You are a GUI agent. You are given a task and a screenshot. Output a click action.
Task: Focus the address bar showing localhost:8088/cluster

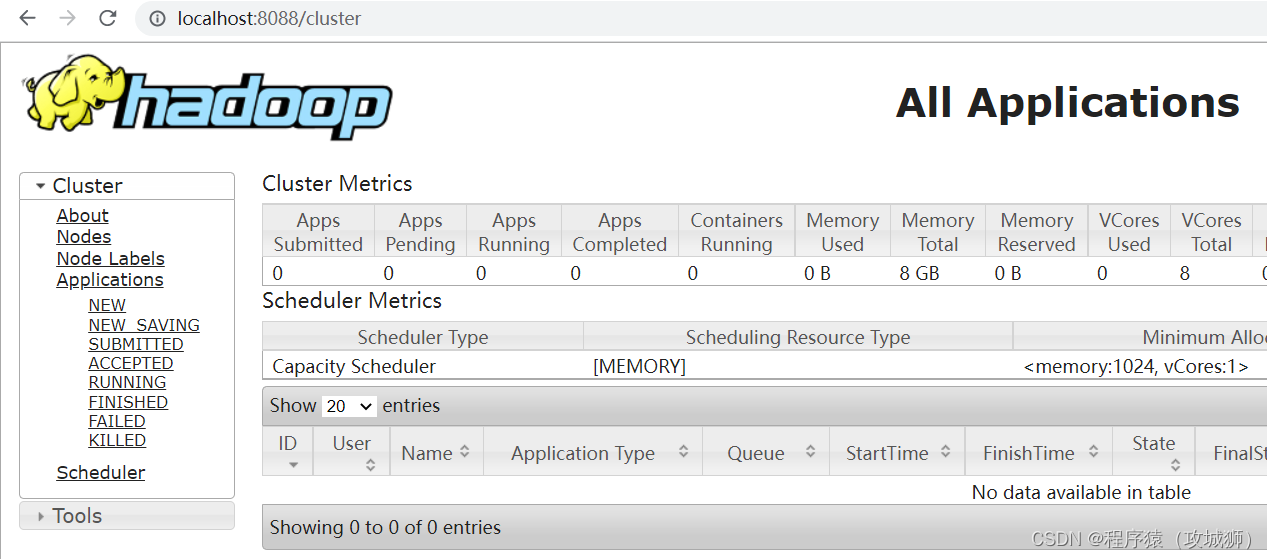pos(700,18)
